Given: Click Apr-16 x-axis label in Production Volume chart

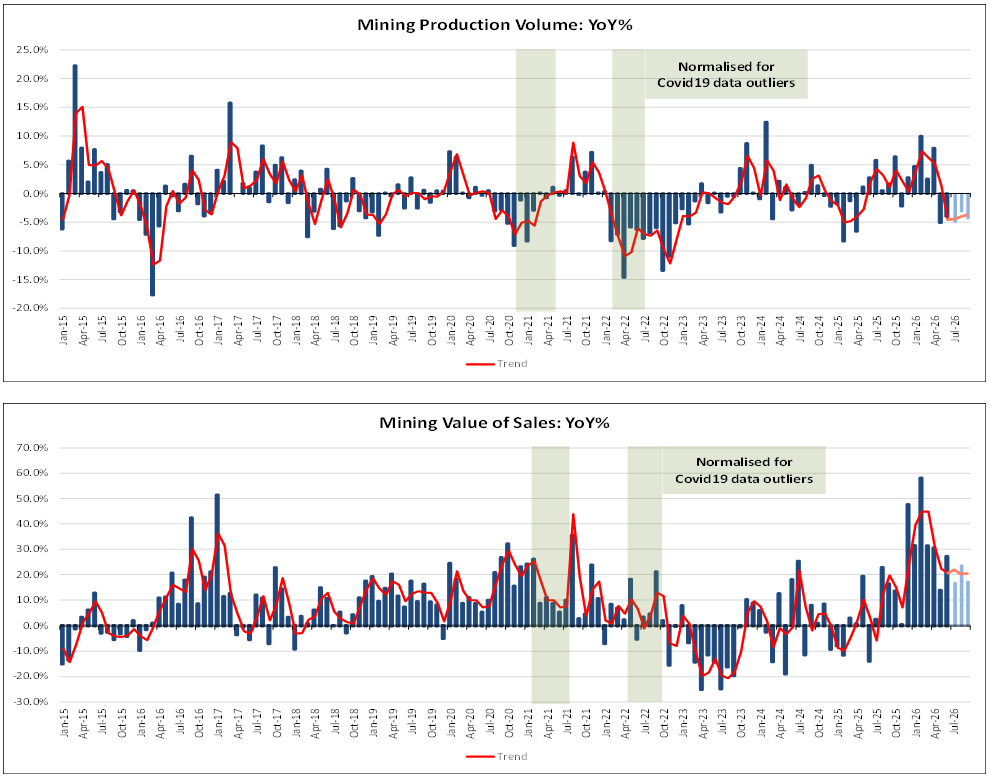Looking at the screenshot, I should click(x=160, y=330).
